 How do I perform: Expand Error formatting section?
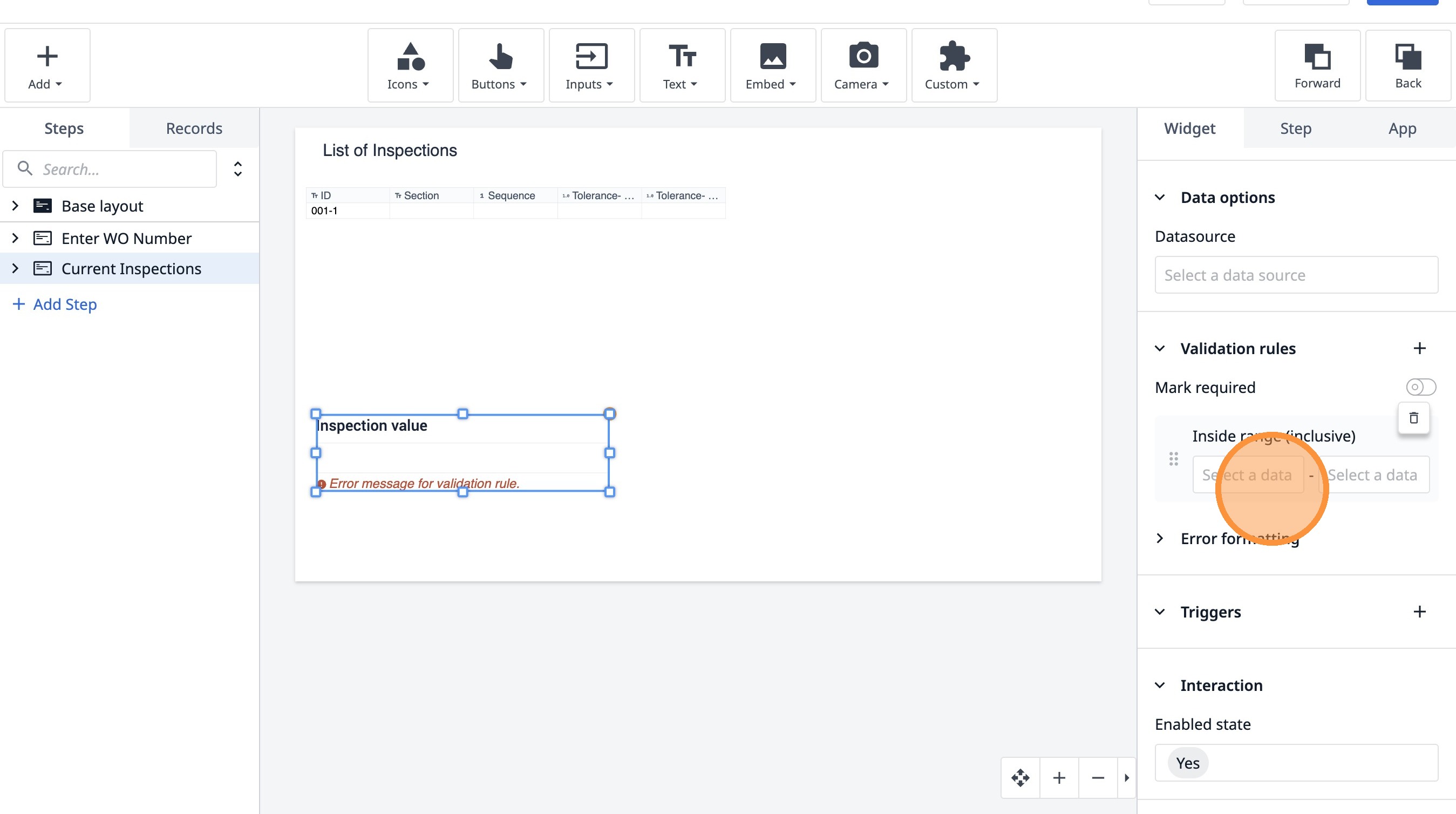(1160, 538)
